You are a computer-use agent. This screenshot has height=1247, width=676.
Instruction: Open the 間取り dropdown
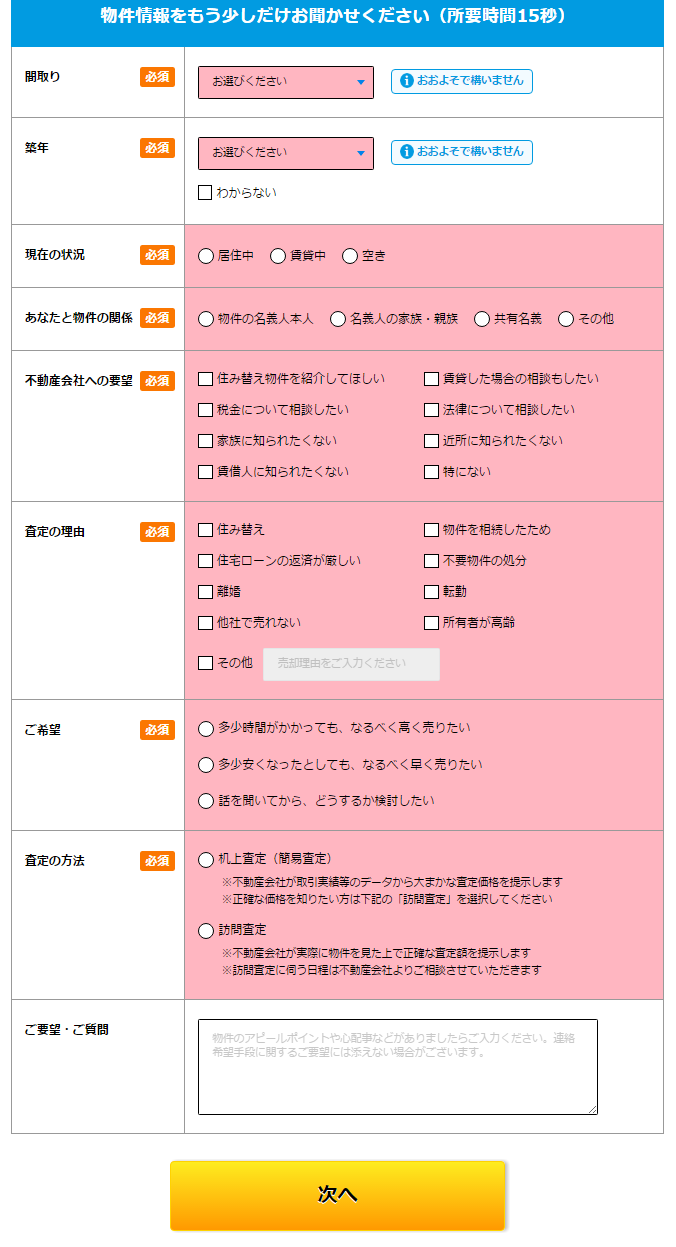[x=286, y=82]
